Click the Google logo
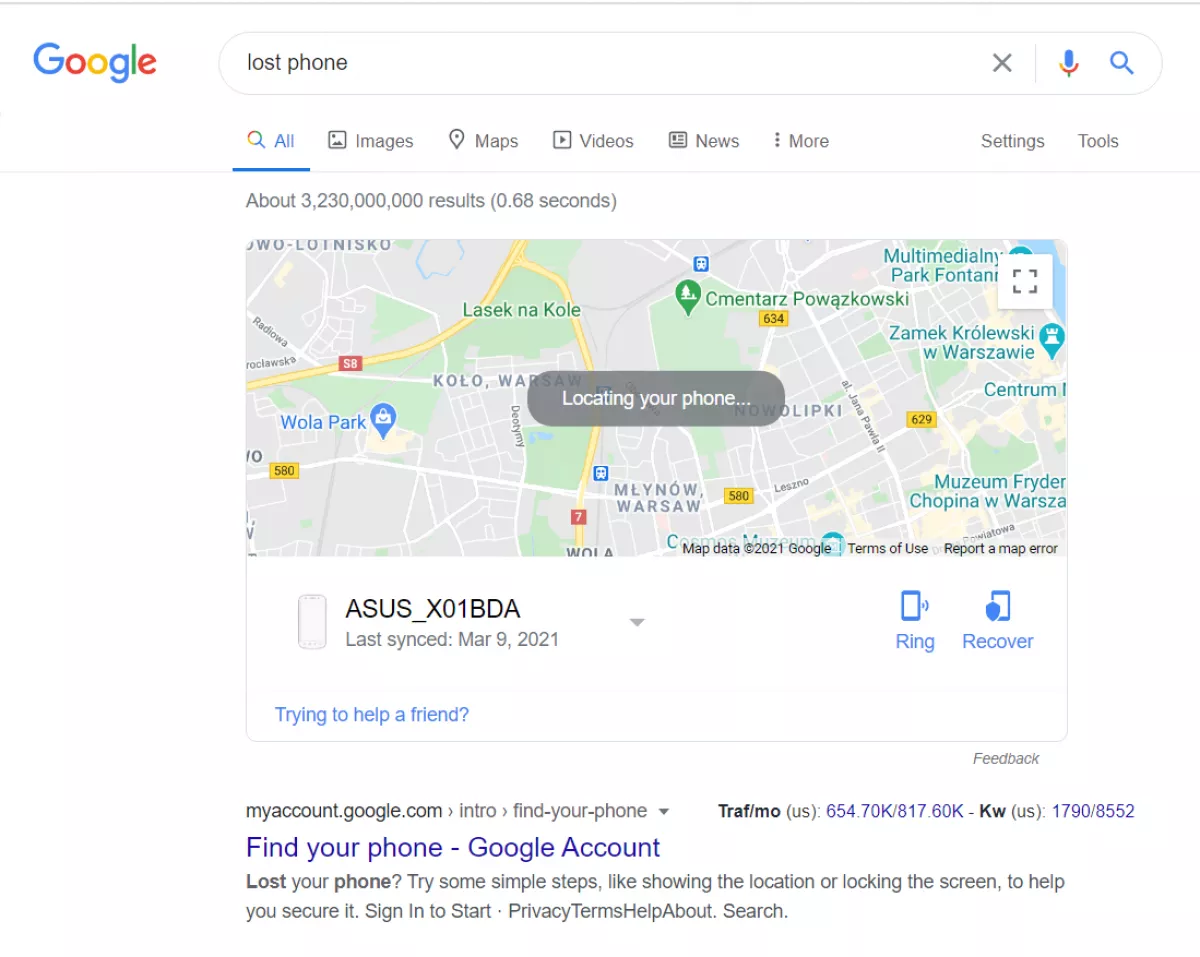The height and width of the screenshot is (957, 1200). tap(95, 62)
